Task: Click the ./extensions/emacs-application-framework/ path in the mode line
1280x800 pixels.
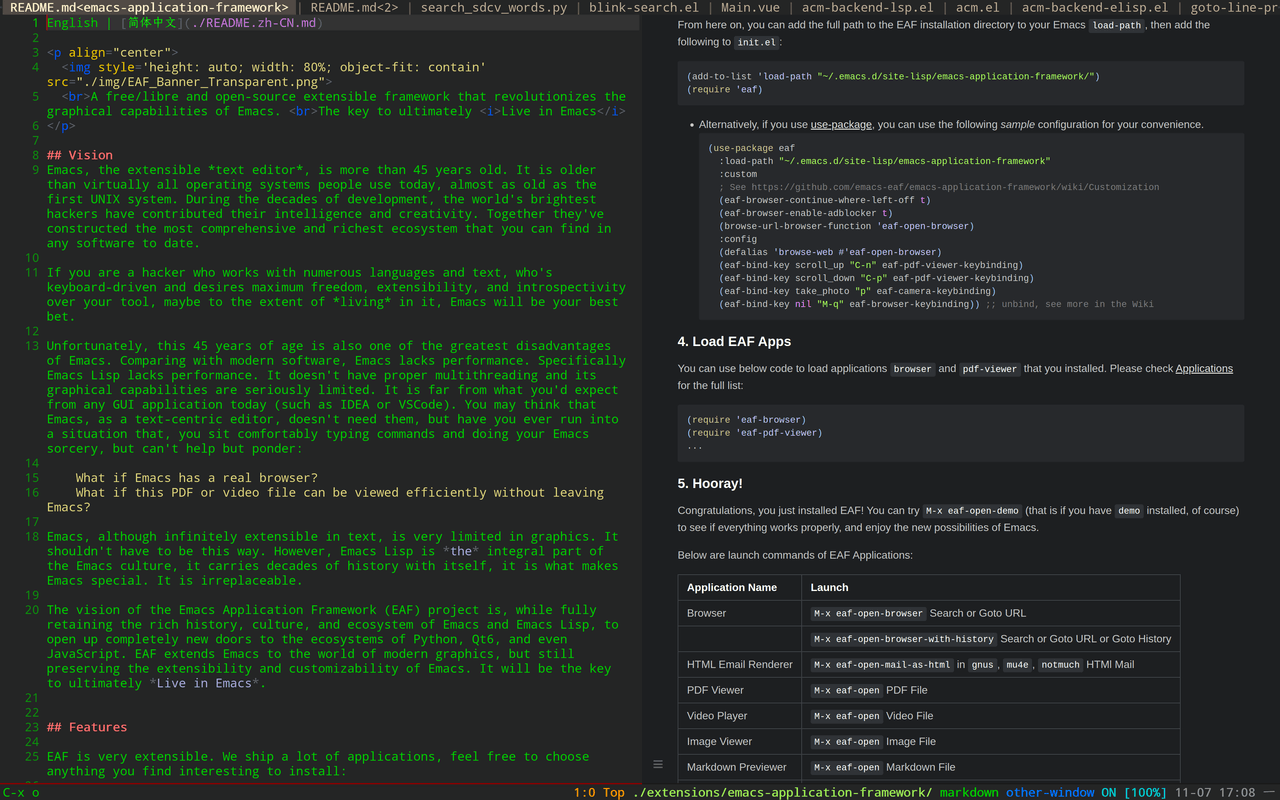Action: 783,792
